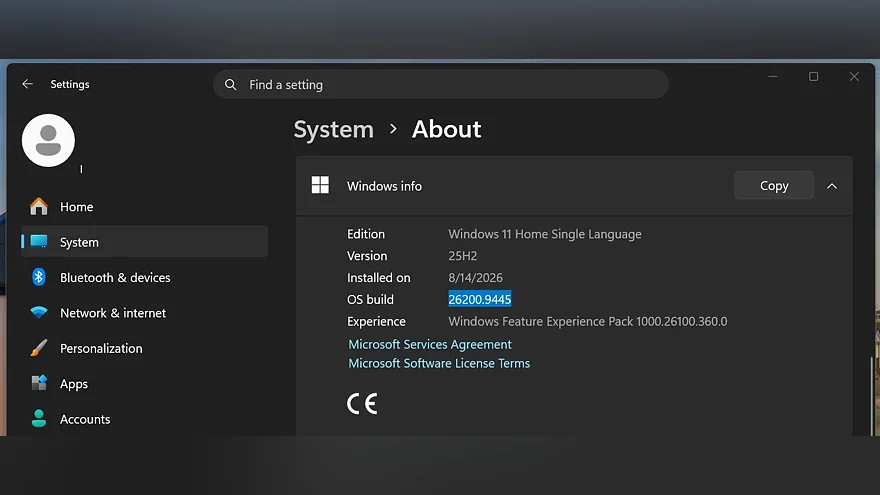
Task: Click the version value 25H2
Action: pyautogui.click(x=462, y=256)
